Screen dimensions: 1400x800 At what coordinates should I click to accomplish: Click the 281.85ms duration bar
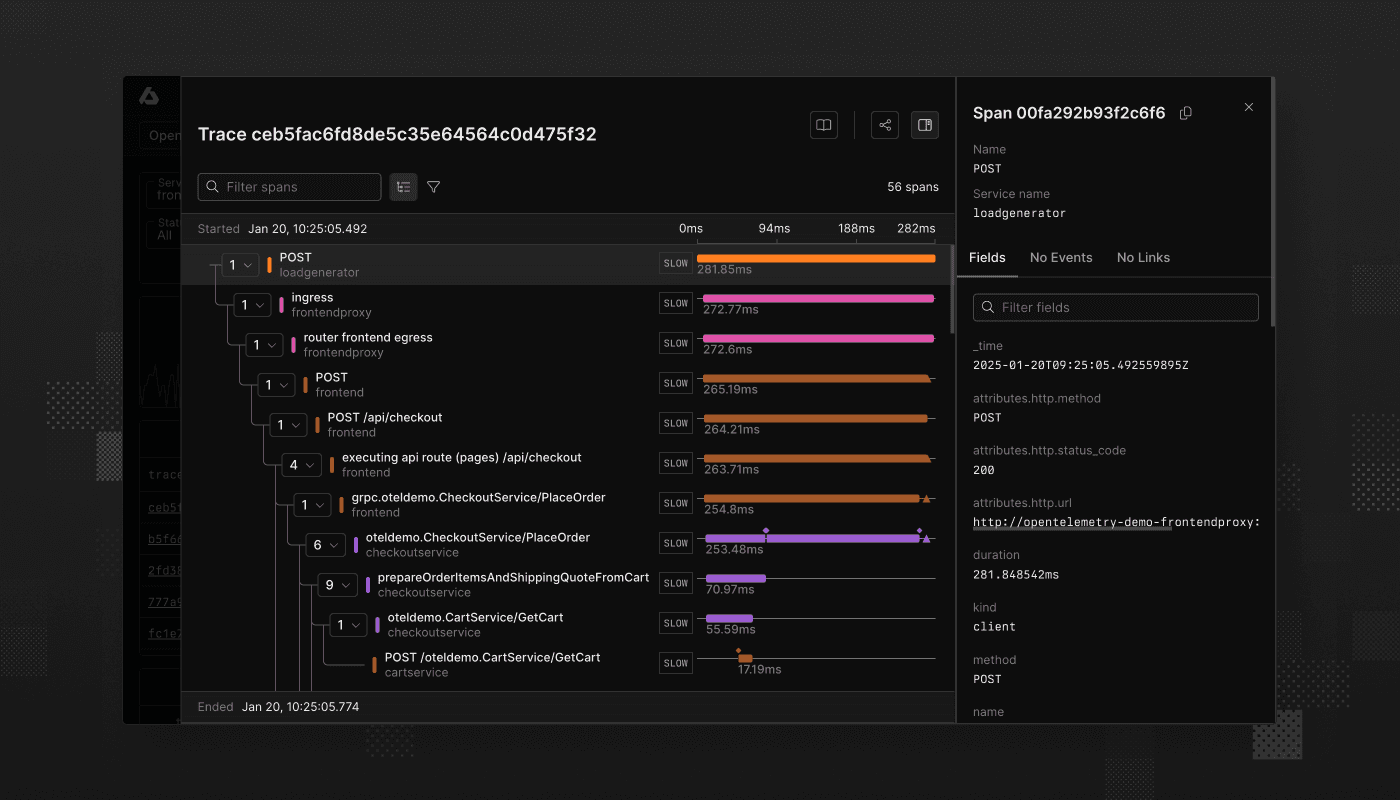click(x=815, y=257)
